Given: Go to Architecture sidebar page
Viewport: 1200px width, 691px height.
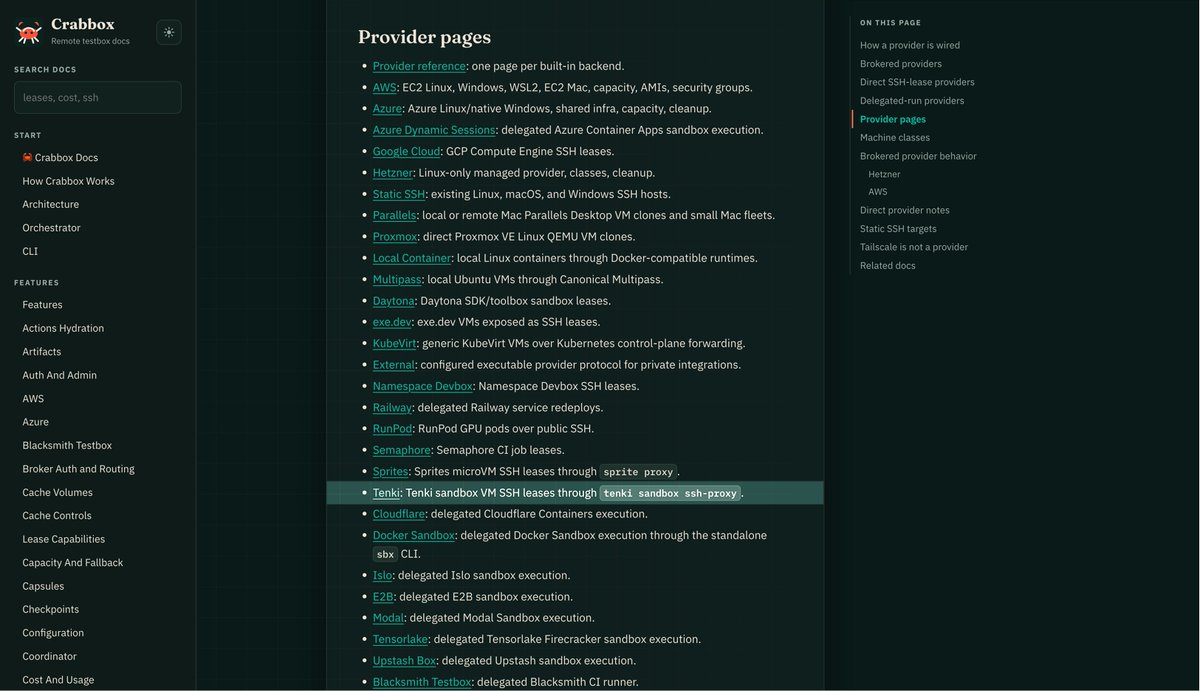Looking at the screenshot, I should pyautogui.click(x=50, y=204).
